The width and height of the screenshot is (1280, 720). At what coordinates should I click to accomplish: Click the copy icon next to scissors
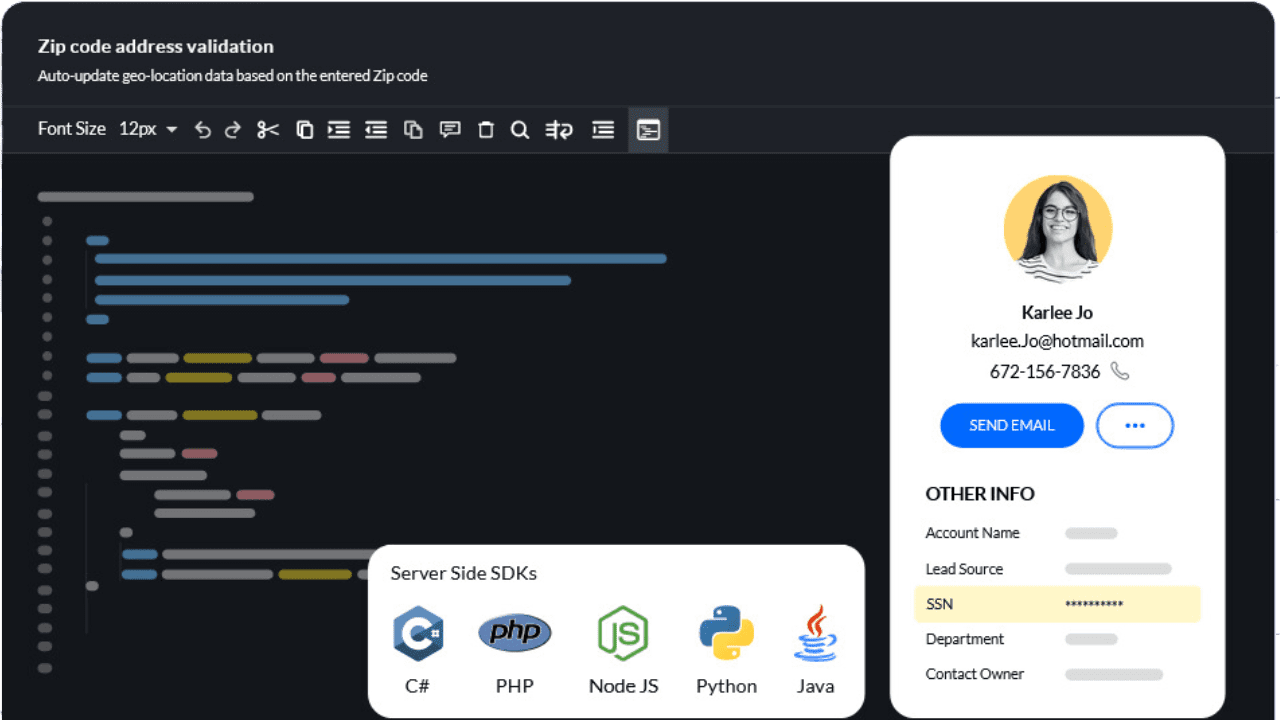pos(305,130)
